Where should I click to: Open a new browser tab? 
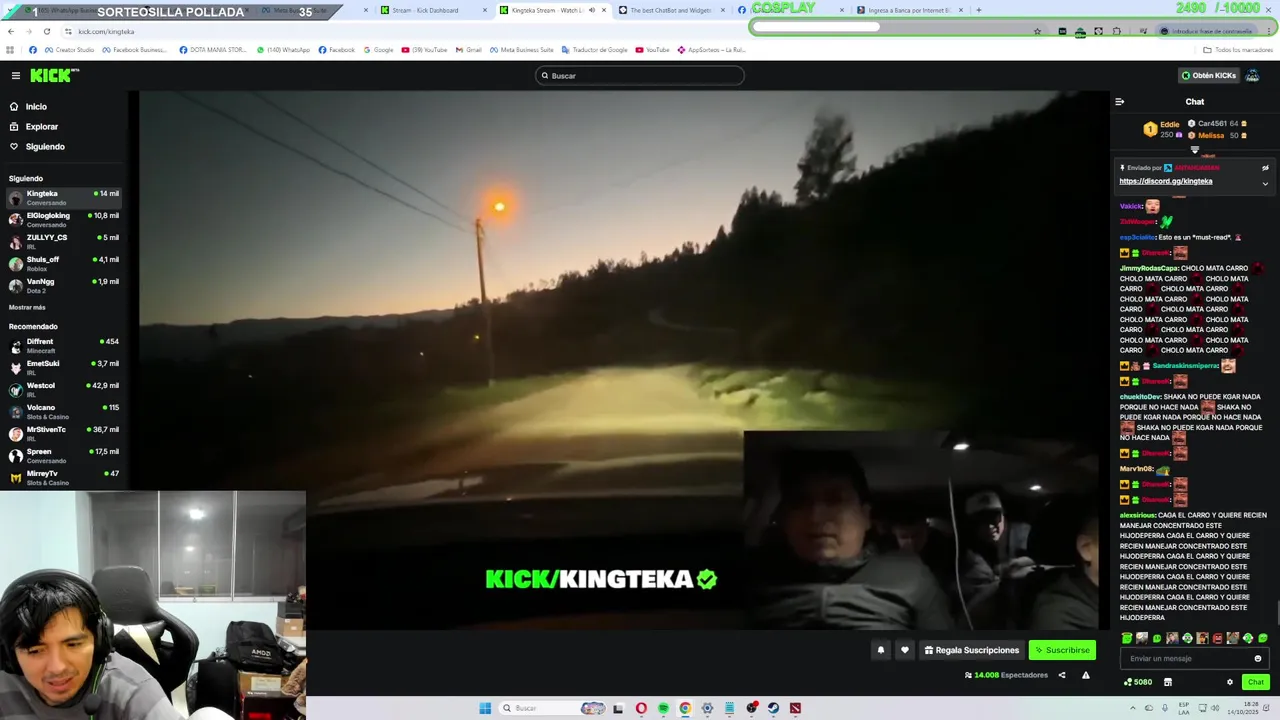click(x=978, y=10)
